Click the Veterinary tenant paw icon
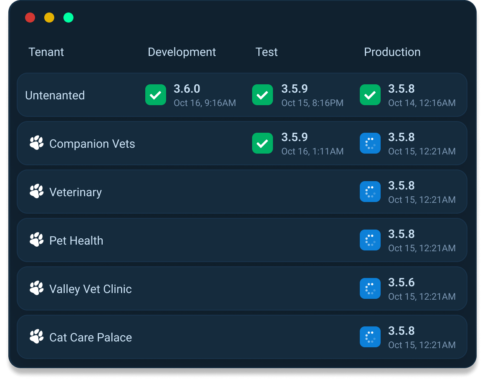490x384 pixels. coord(36,191)
